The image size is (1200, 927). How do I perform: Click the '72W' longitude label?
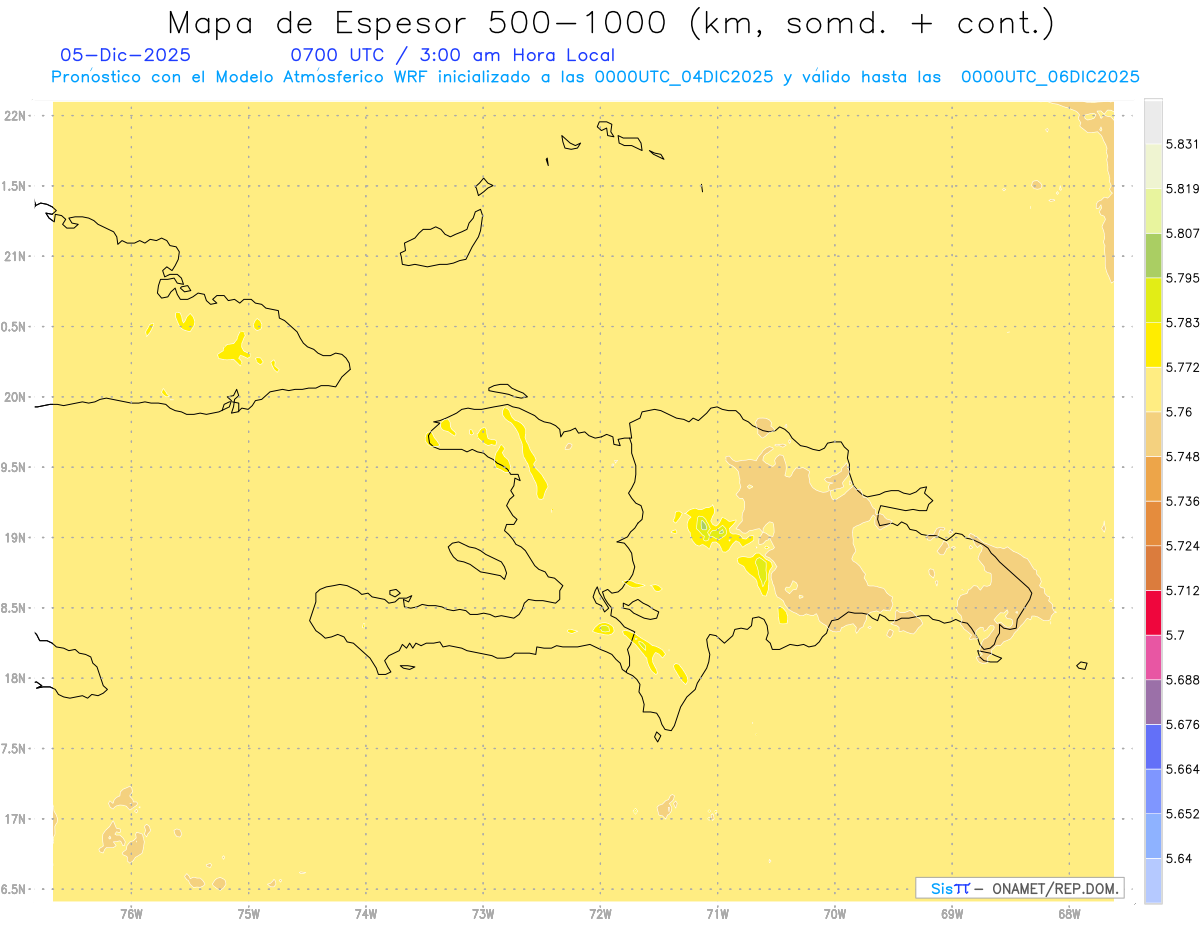click(x=600, y=913)
